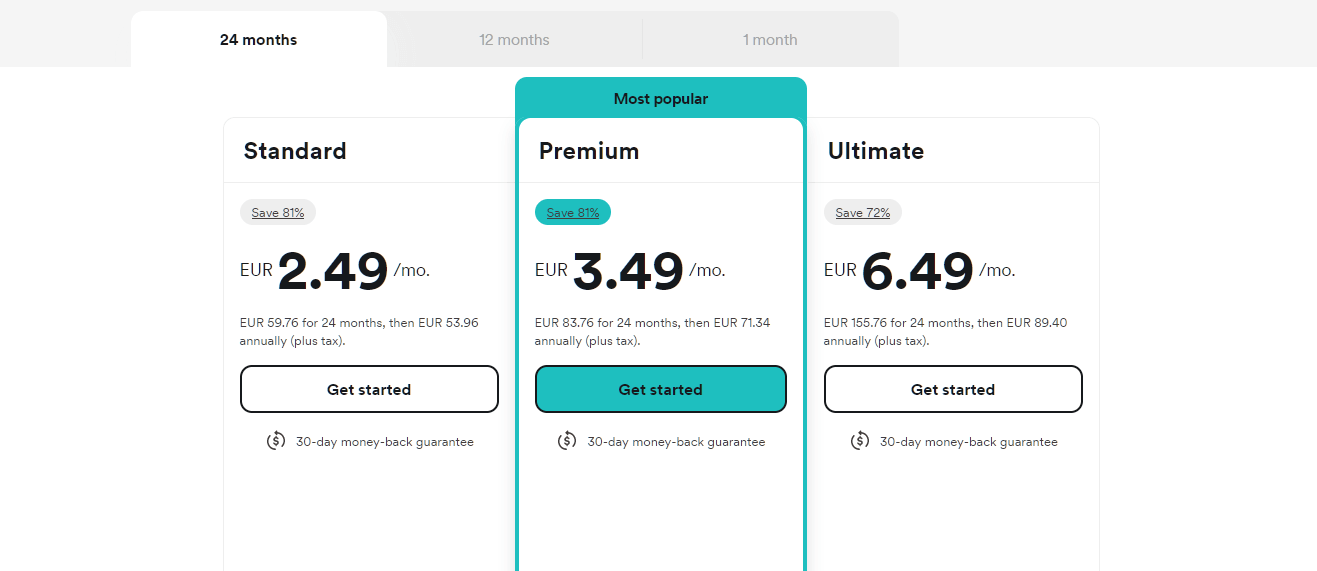Choose Get started for the Ultimate plan
Viewport: 1317px width, 571px height.
(x=953, y=389)
